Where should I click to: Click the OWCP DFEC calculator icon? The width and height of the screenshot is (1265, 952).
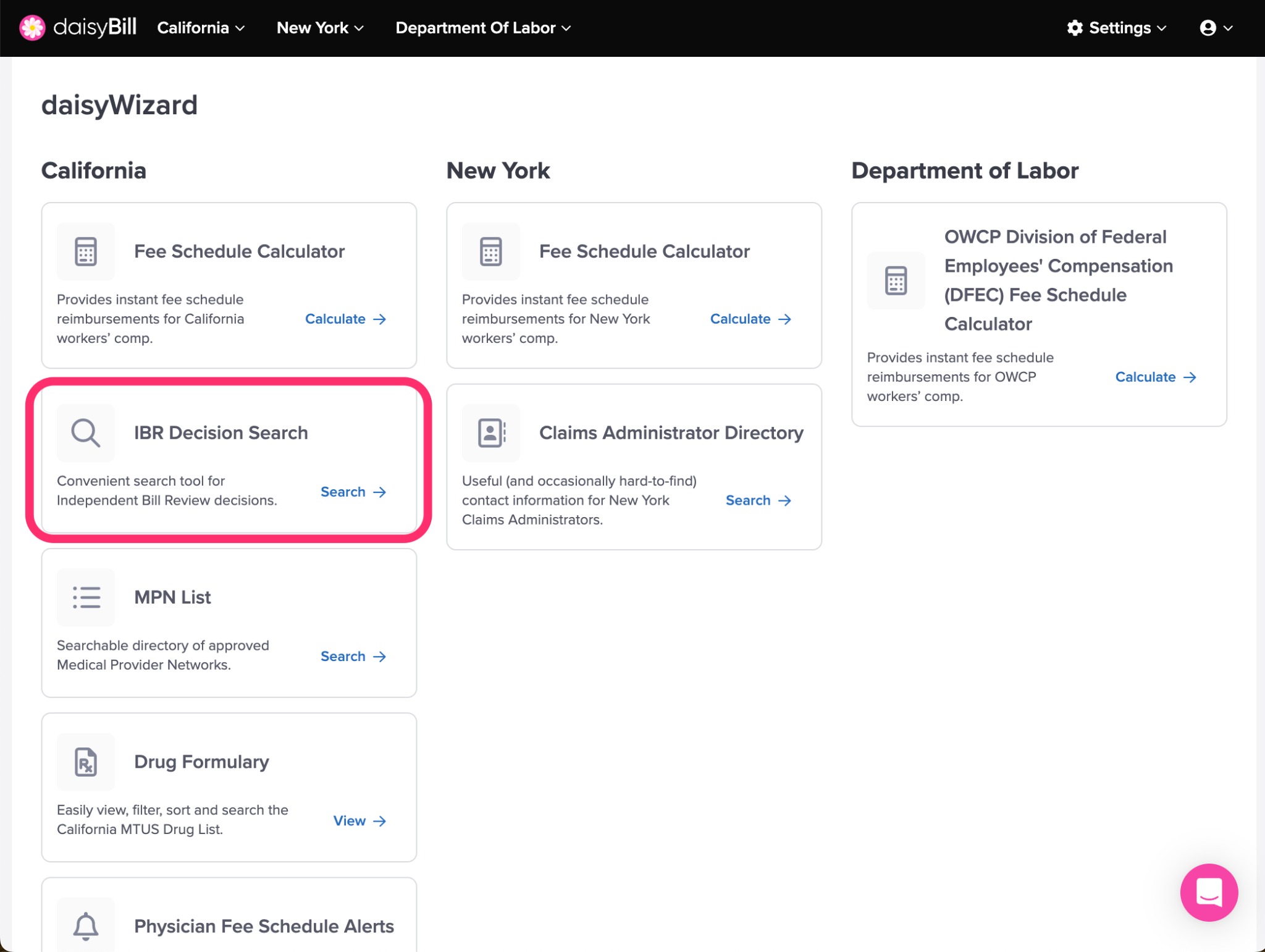point(896,280)
